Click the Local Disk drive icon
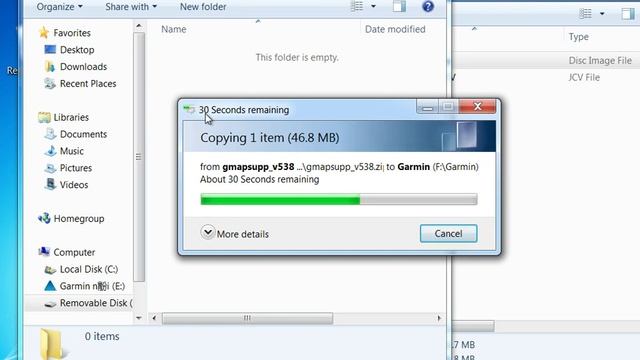 50,270
